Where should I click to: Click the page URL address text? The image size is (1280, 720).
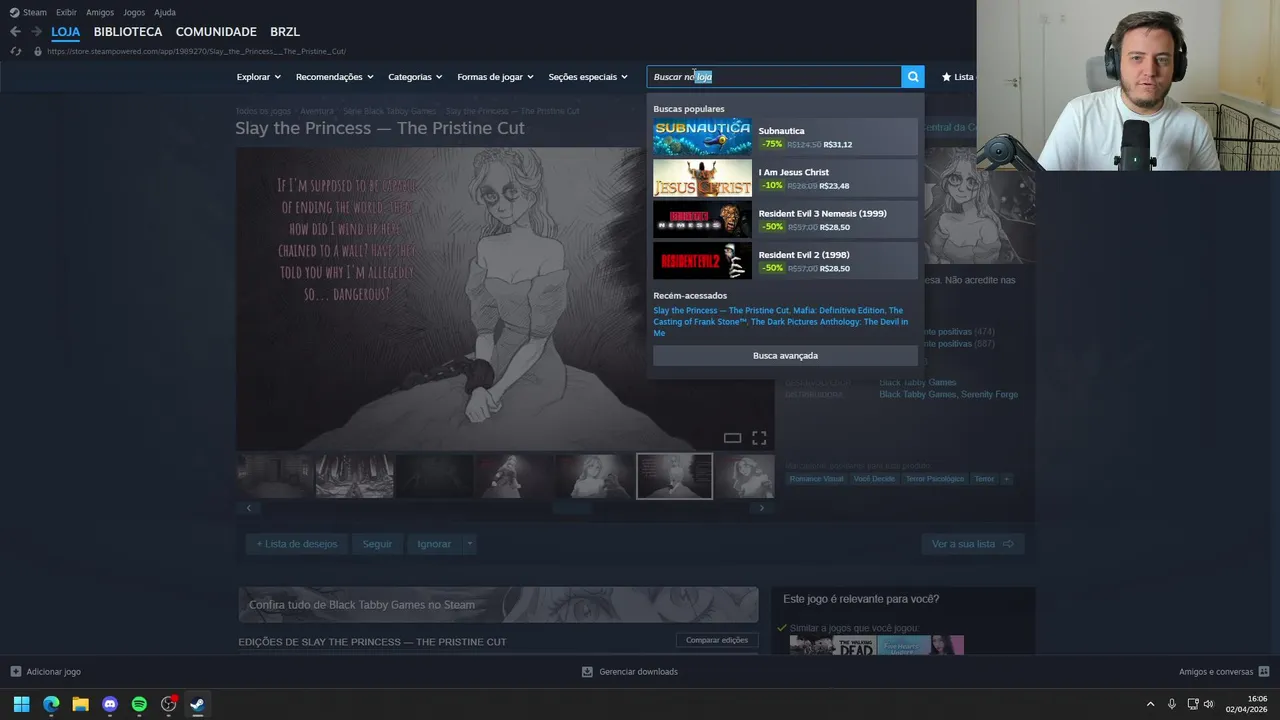(196, 51)
